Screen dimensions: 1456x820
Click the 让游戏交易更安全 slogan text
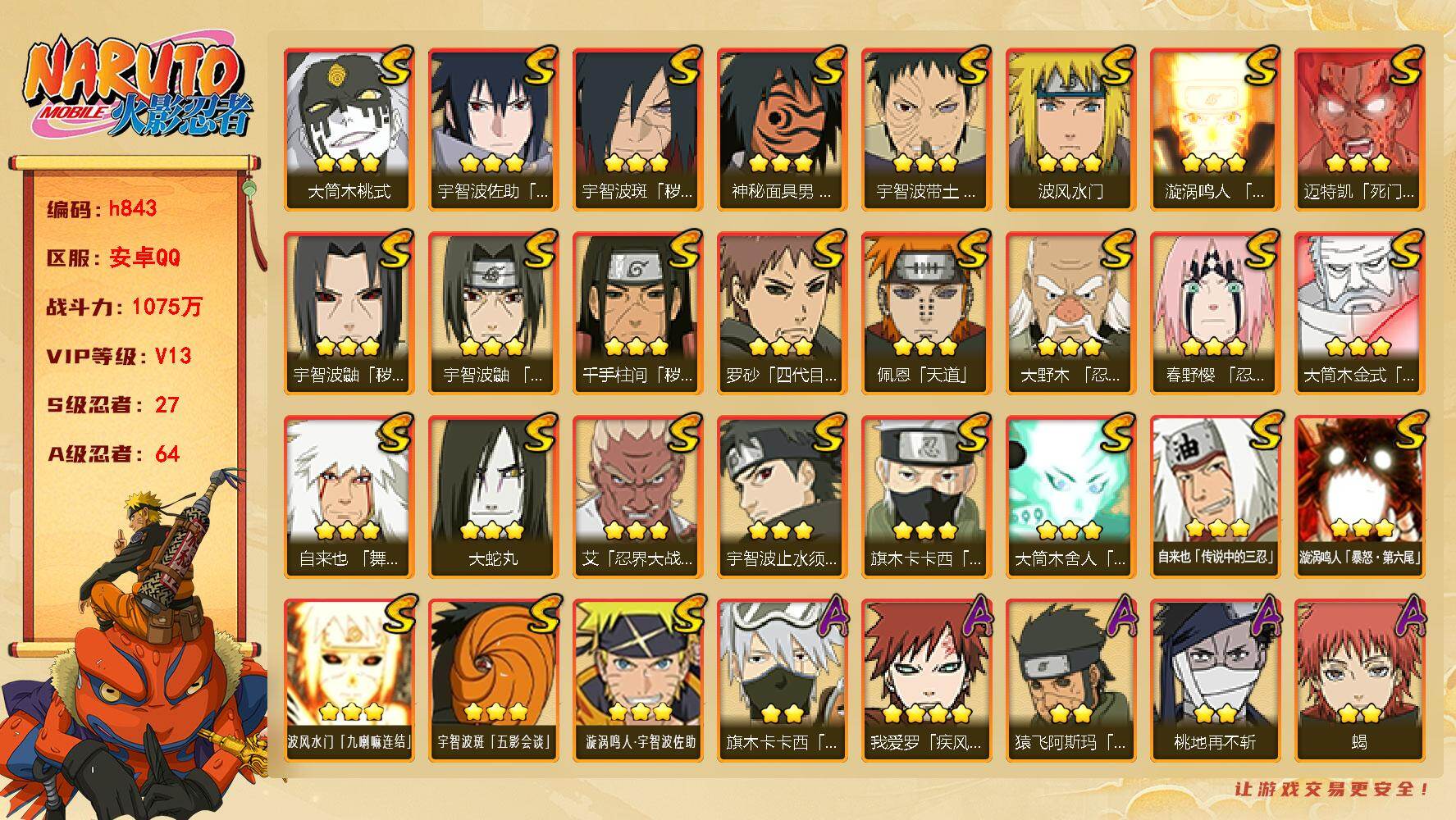pos(1333,789)
